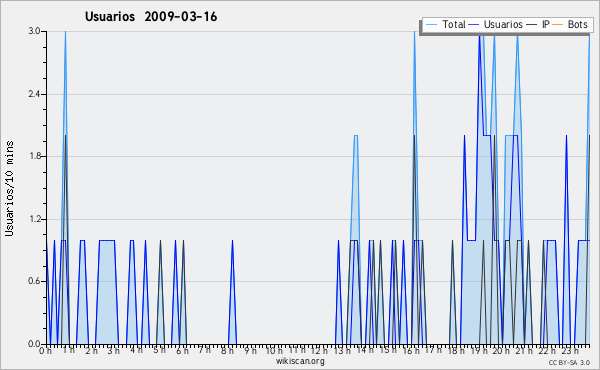The image size is (600, 370).
Task: Click the '16 h' x-axis label
Action: (x=411, y=351)
